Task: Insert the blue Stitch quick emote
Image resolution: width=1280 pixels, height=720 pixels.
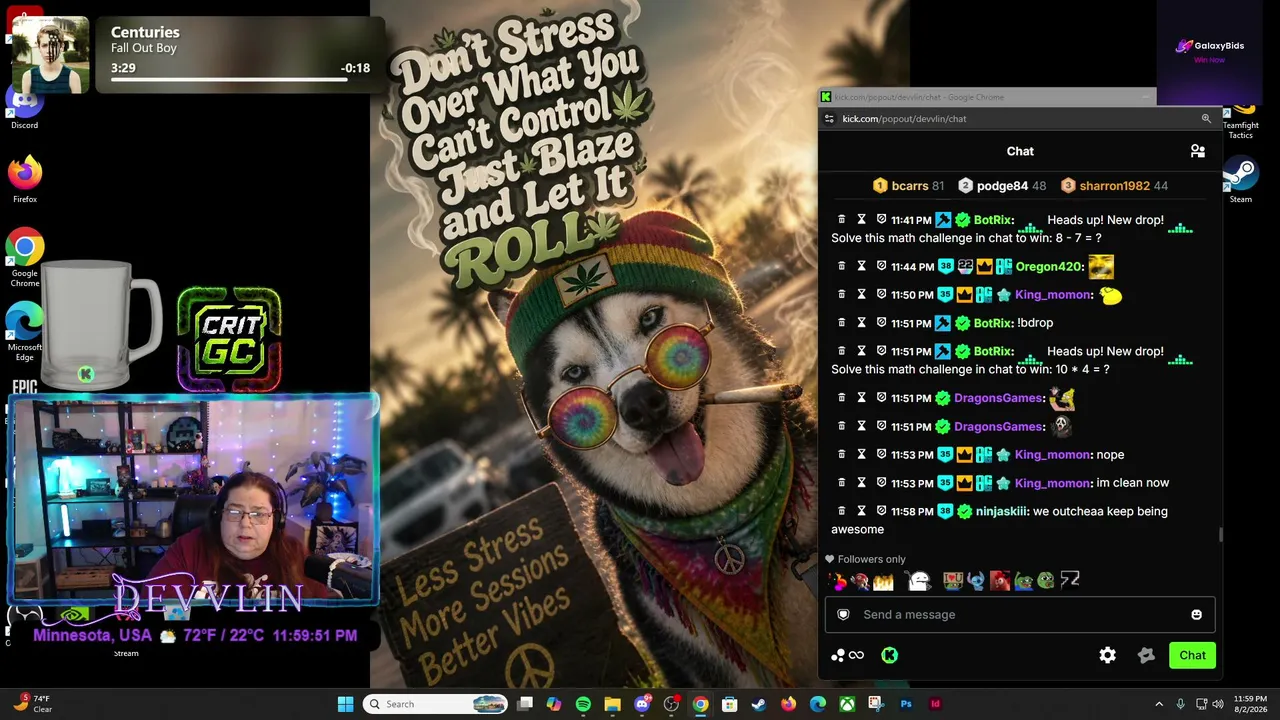Action: pyautogui.click(x=975, y=580)
